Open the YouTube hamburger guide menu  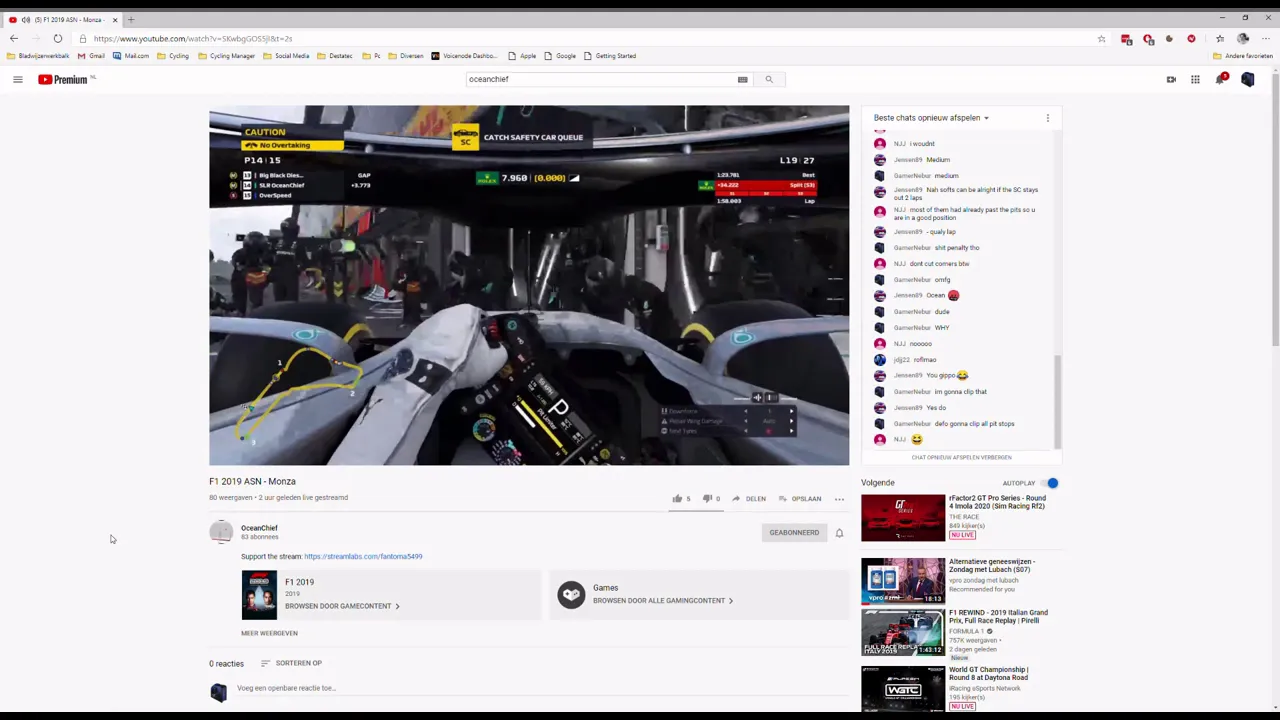(17, 79)
